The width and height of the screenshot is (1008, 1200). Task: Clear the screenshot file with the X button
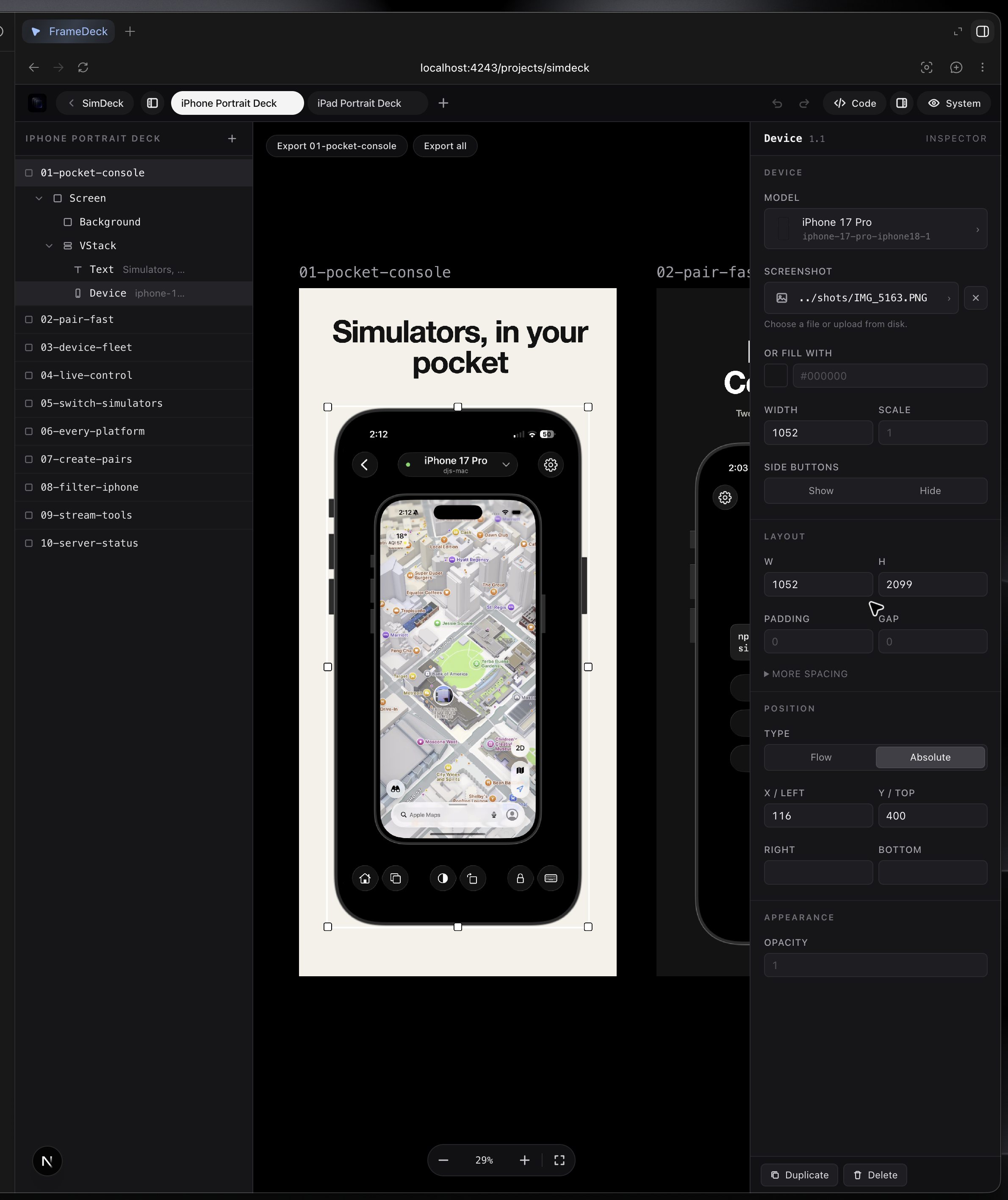975,298
